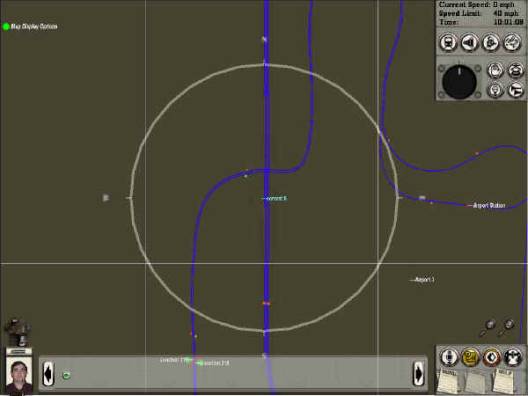The image size is (528, 396).
Task: Select the driver portrait thumbnail
Action: [x=19, y=375]
